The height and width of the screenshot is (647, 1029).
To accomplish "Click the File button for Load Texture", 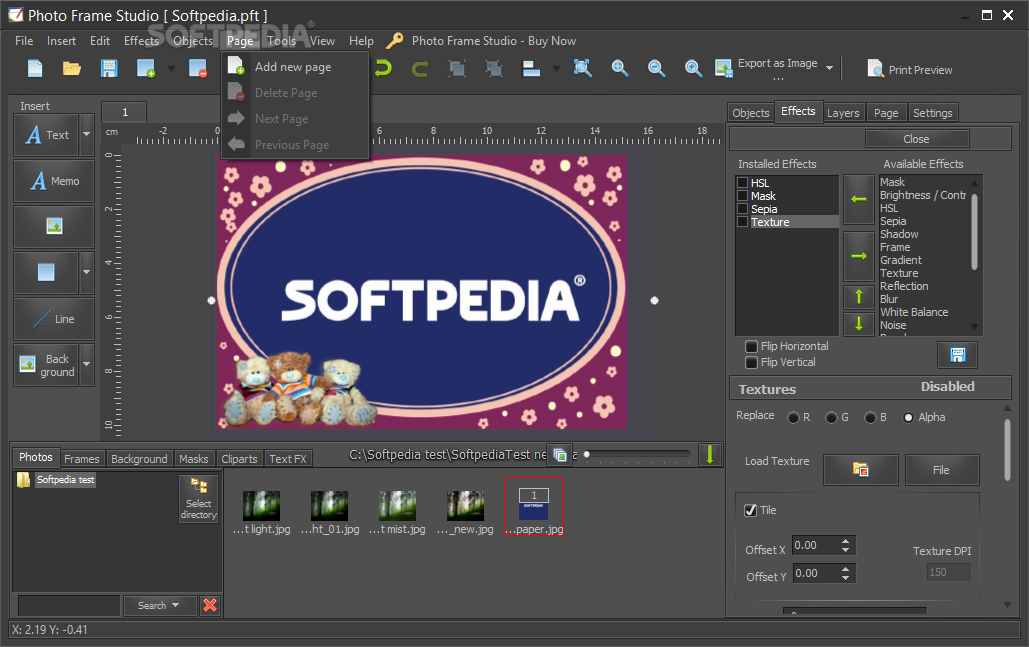I will click(942, 470).
